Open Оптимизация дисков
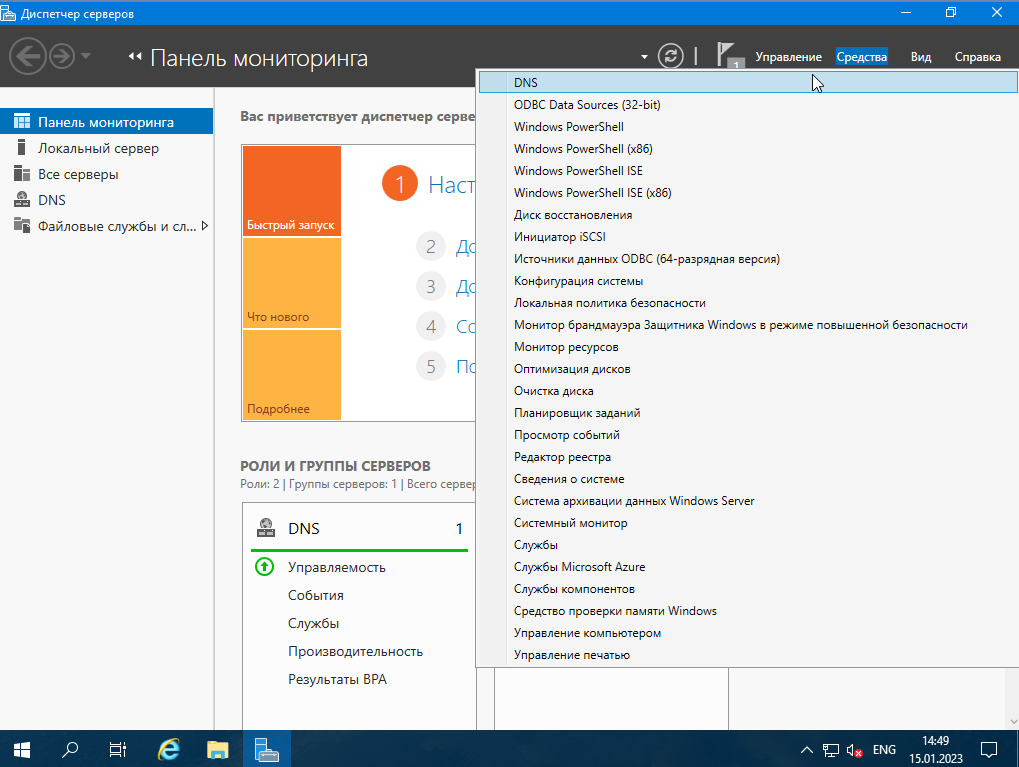Viewport: 1019px width, 767px height. (x=748, y=369)
